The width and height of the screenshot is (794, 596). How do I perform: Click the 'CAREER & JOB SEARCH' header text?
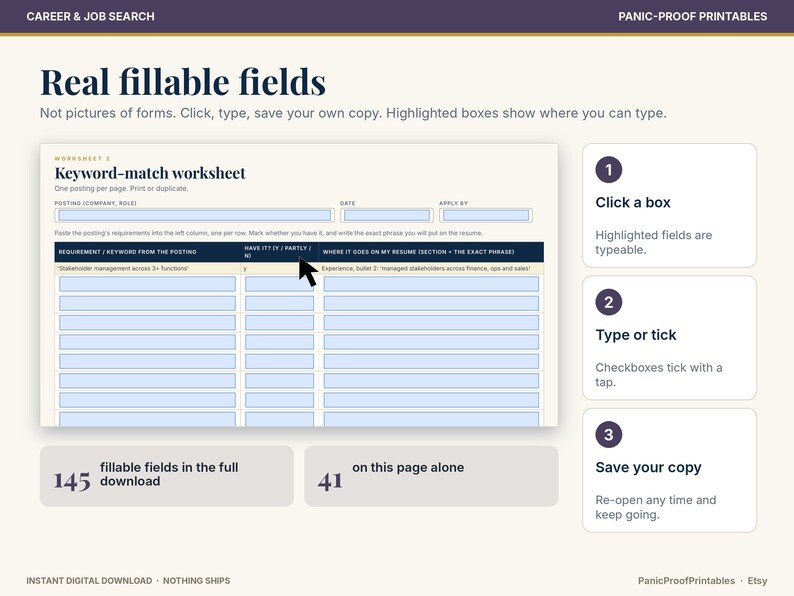coord(91,16)
